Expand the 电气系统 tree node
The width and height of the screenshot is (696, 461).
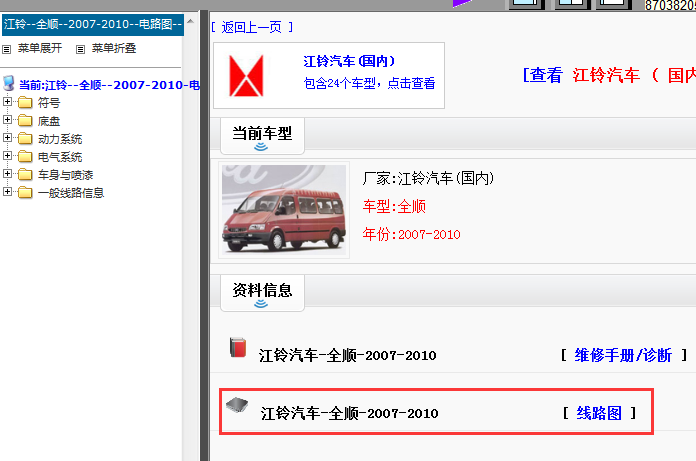point(7,156)
